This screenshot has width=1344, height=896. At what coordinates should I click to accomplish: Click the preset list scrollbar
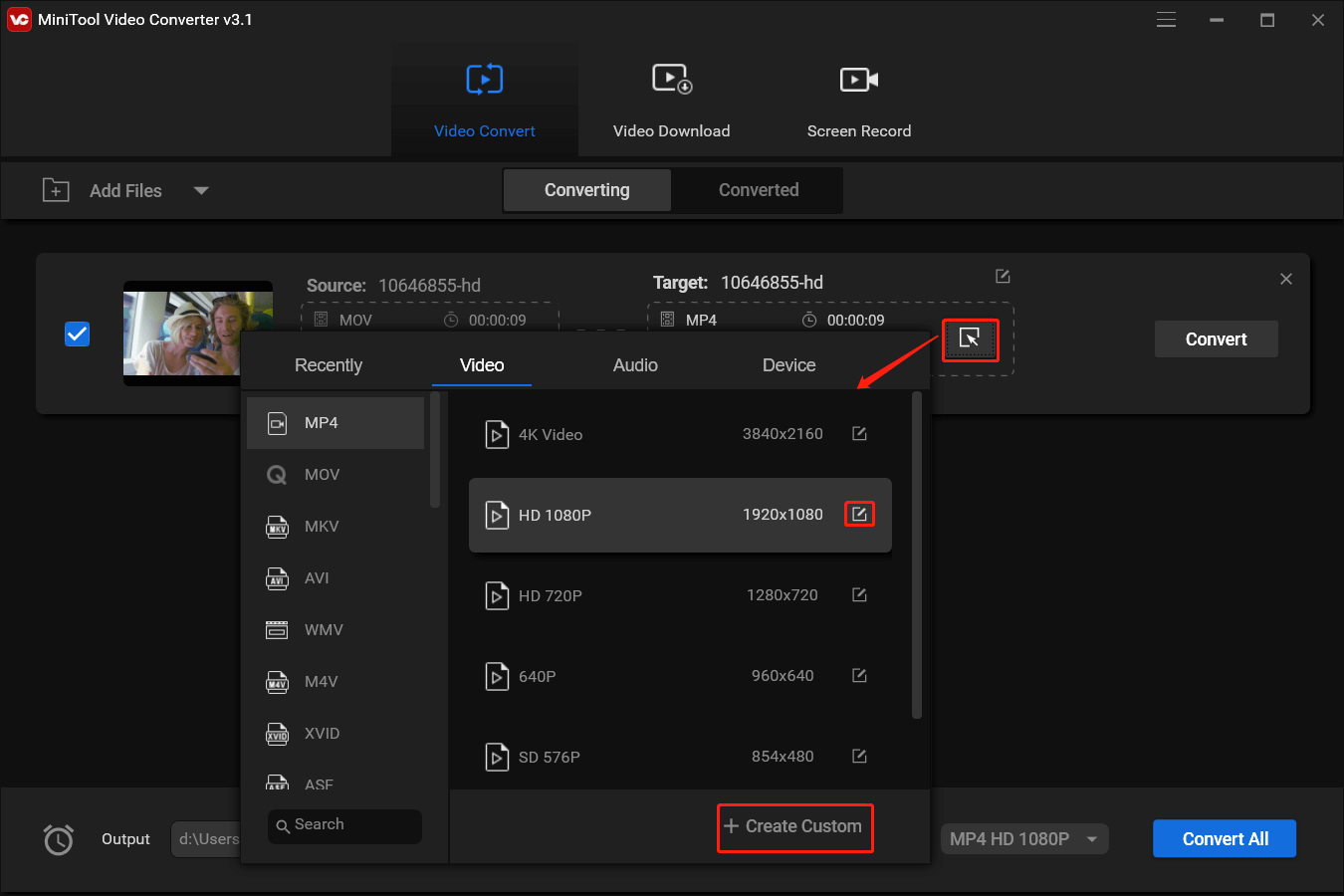[917, 556]
